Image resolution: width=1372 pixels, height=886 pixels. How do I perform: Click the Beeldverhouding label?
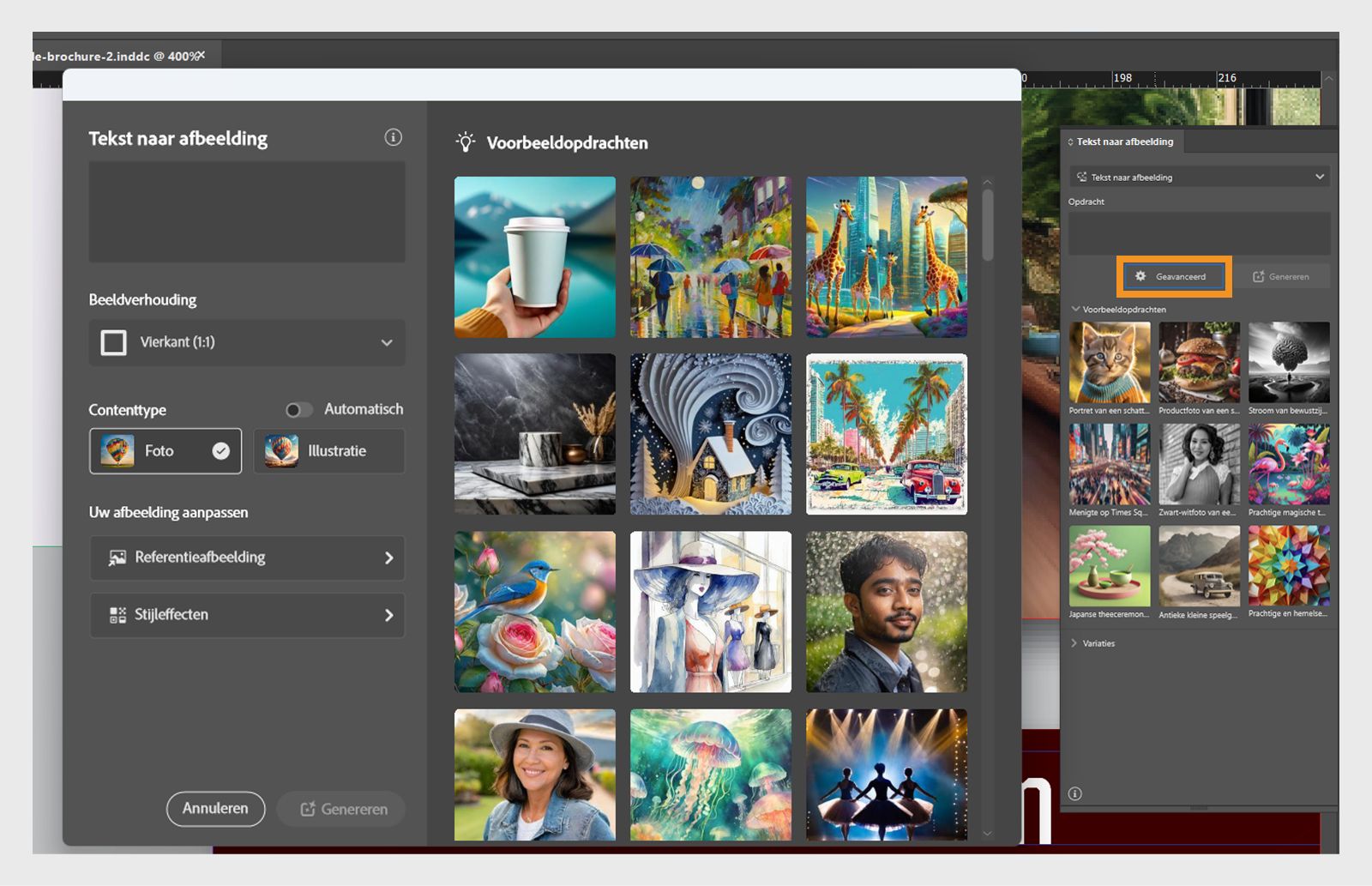pyautogui.click(x=142, y=299)
